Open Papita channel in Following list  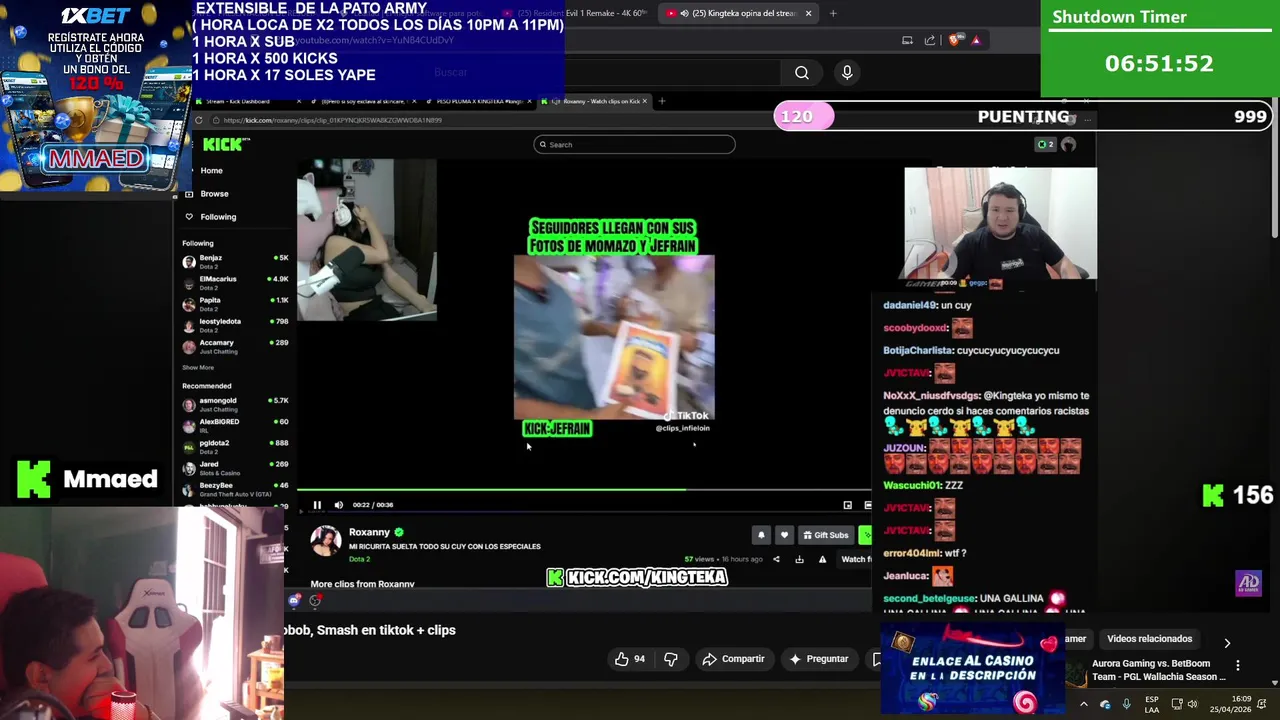point(235,304)
